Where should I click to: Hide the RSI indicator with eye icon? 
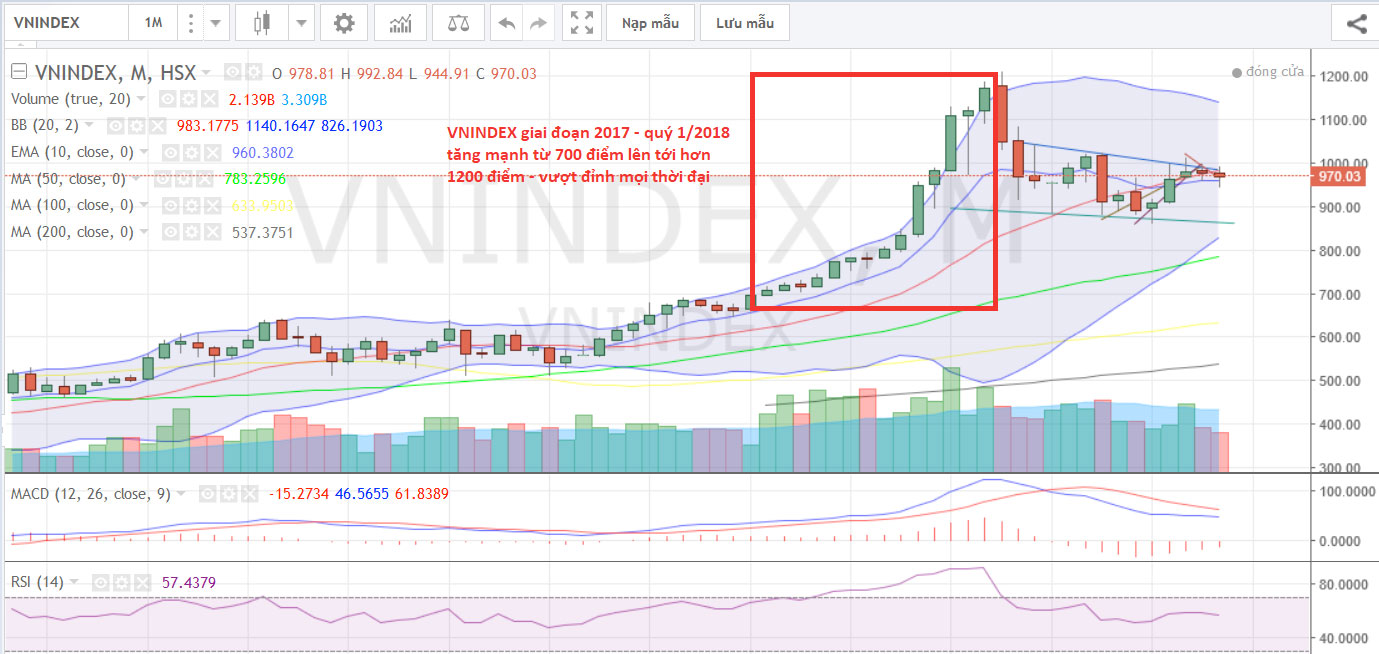click(x=101, y=581)
